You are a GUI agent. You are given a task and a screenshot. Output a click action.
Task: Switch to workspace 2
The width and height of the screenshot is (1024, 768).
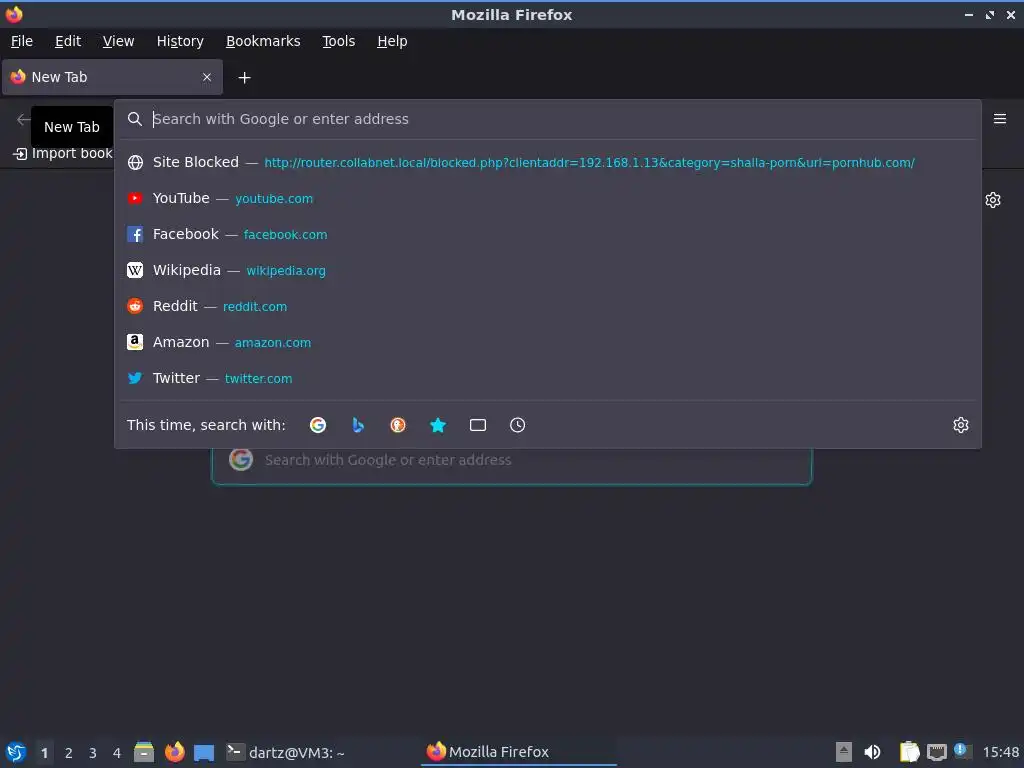pos(69,753)
